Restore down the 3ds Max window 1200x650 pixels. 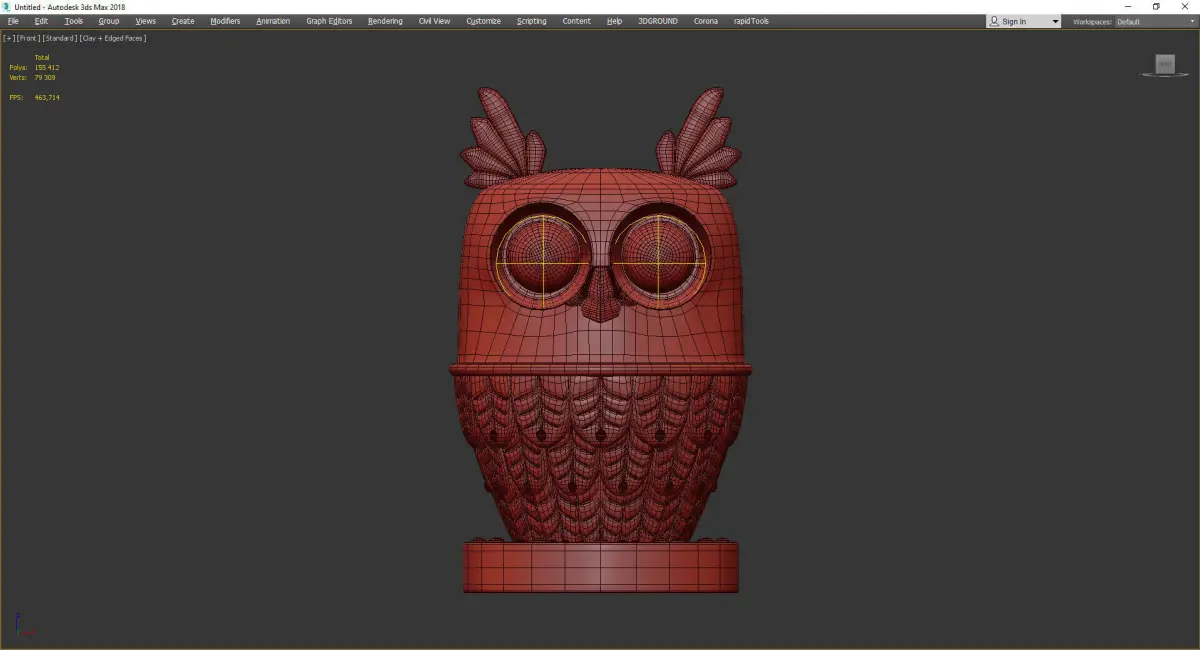1156,7
